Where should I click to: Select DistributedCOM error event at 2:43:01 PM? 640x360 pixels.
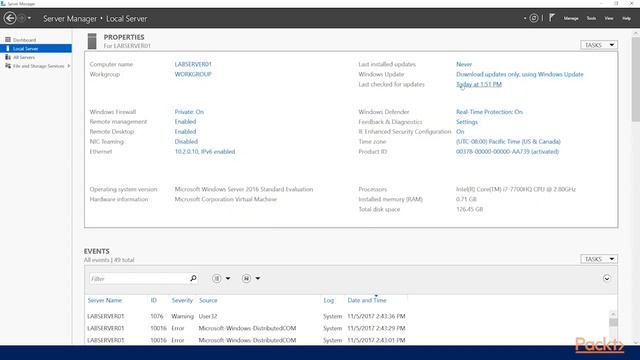click(x=246, y=340)
